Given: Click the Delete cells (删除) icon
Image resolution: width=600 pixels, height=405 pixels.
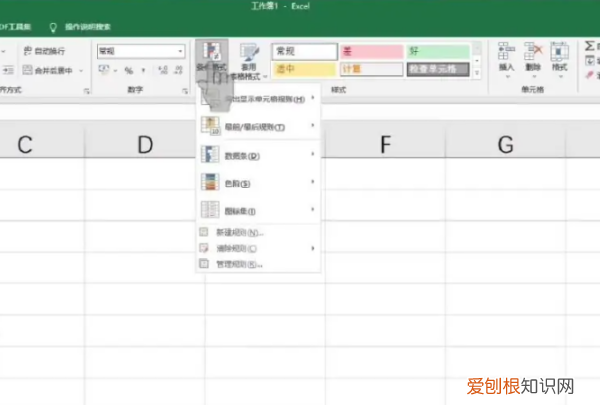Looking at the screenshot, I should coord(533,52).
